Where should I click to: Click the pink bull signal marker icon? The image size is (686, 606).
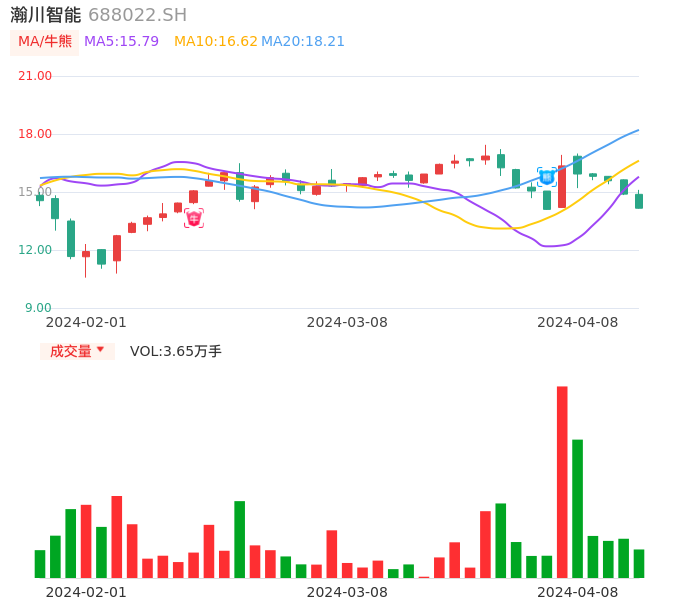tap(194, 218)
